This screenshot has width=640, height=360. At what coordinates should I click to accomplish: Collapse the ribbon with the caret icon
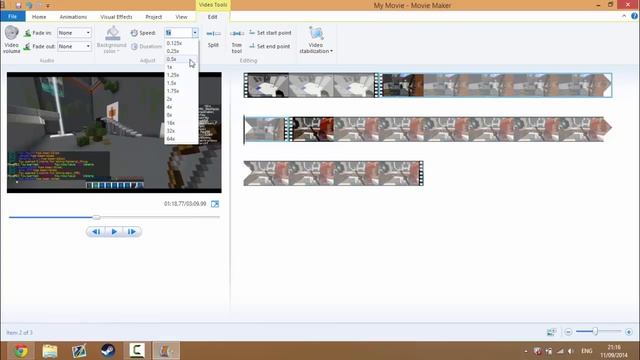coord(624,16)
